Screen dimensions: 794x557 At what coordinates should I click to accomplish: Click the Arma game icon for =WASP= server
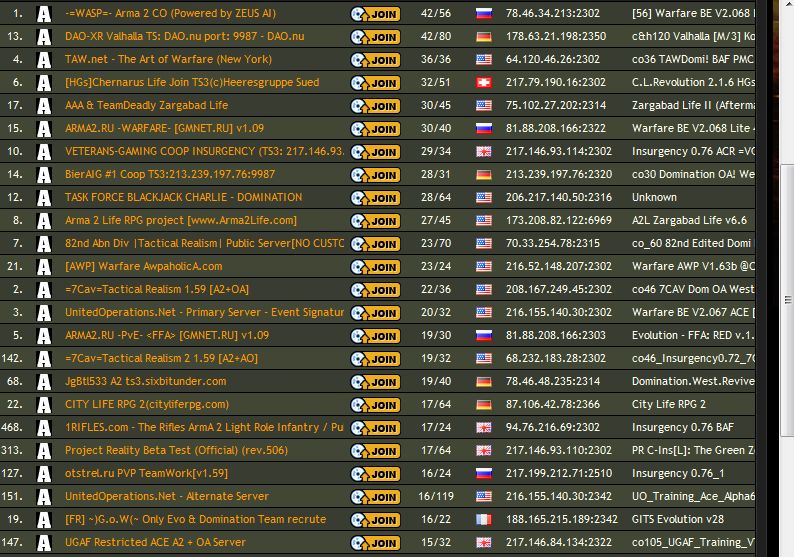pos(44,14)
